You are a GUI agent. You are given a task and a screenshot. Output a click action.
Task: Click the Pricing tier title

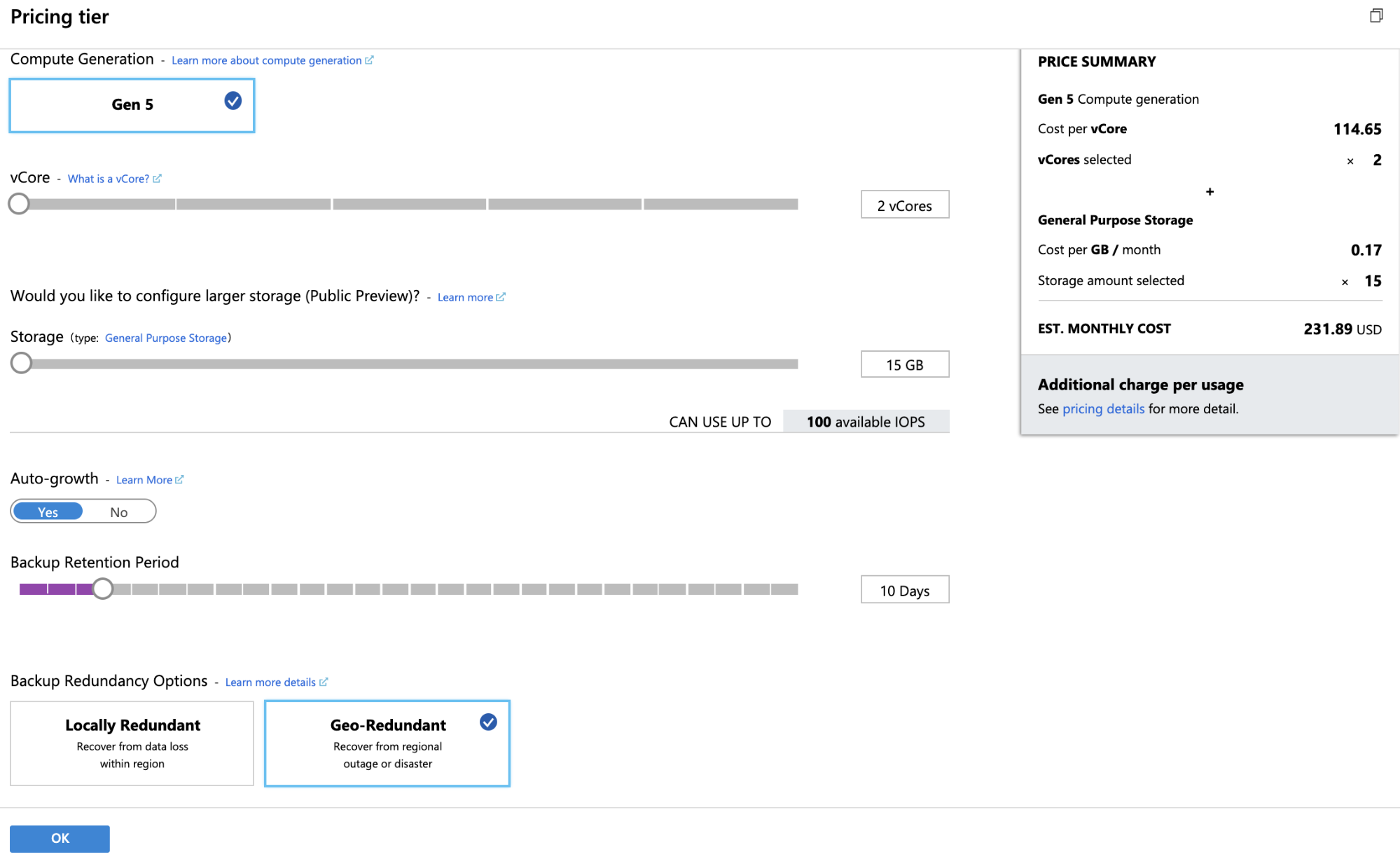(60, 17)
